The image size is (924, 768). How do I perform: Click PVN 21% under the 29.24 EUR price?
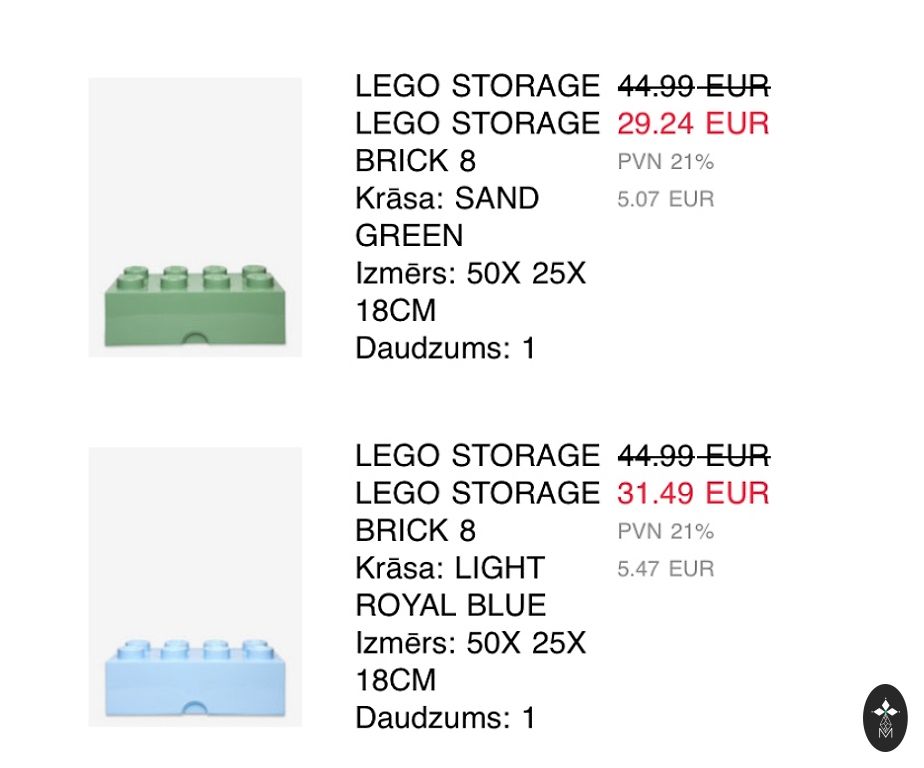click(665, 162)
